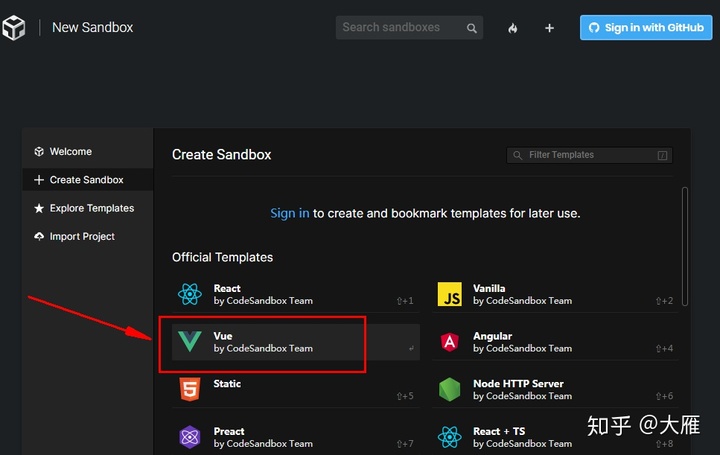This screenshot has height=455, width=720.
Task: Choose the Static template name
Action: tap(227, 383)
